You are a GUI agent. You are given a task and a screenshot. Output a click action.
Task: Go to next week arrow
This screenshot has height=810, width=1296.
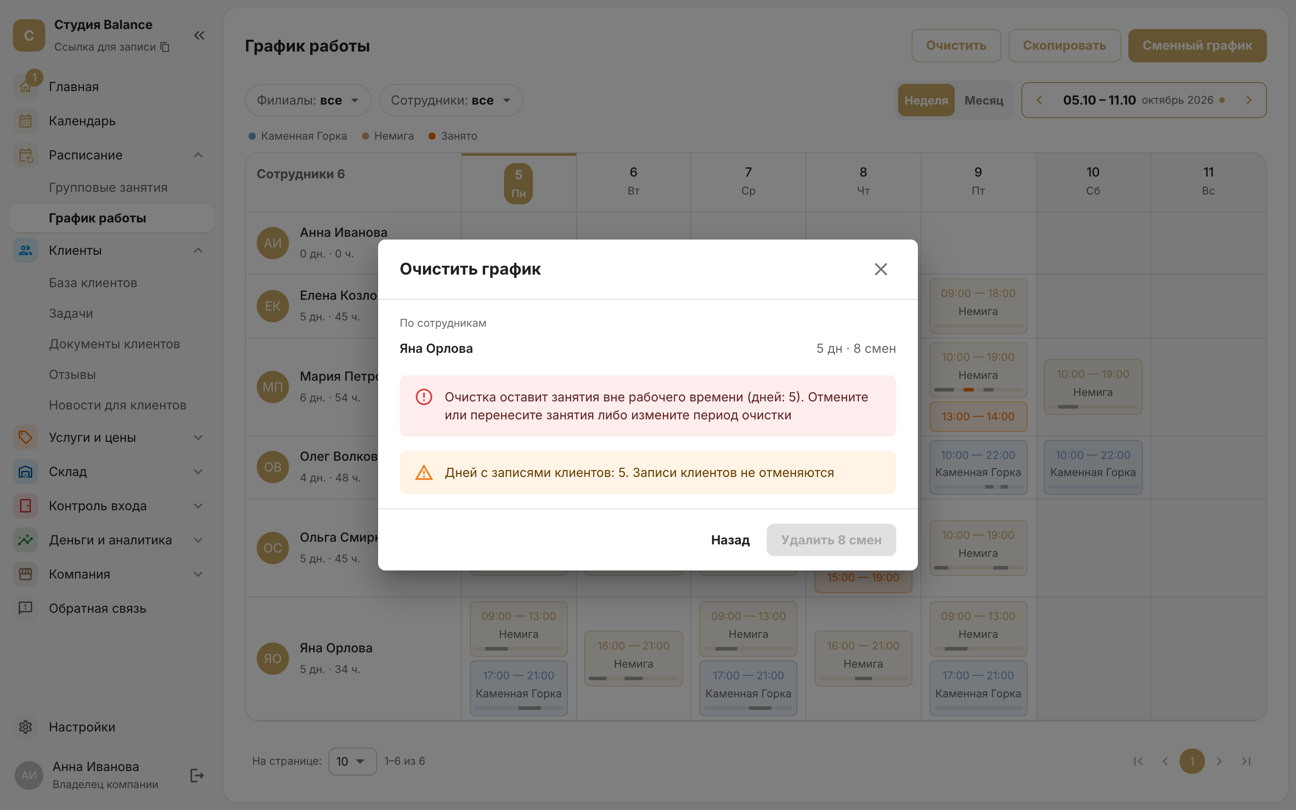pos(1249,100)
